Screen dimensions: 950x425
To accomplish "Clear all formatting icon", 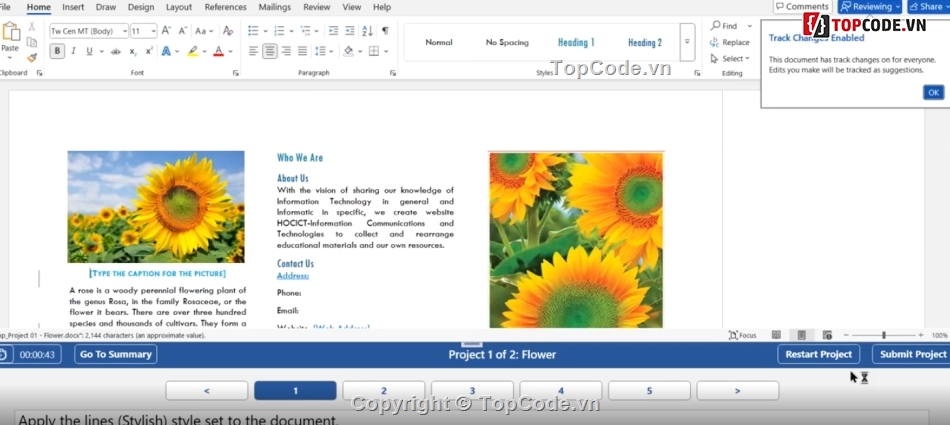I will click(228, 30).
